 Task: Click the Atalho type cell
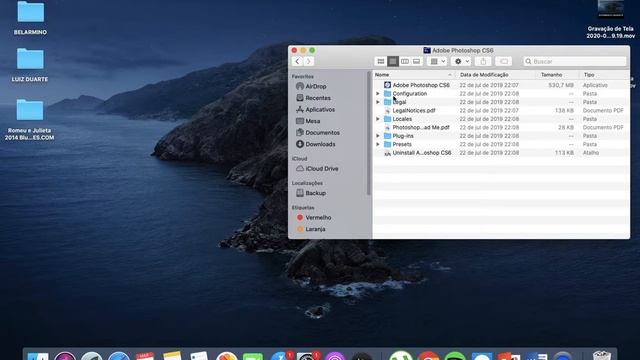(591, 153)
